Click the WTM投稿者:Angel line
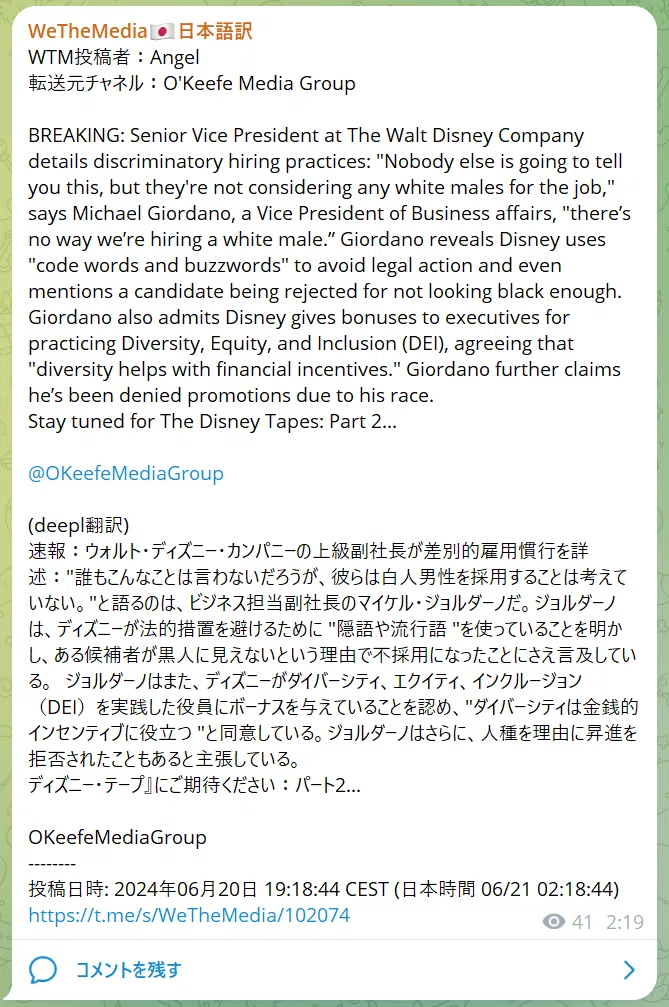This screenshot has width=669, height=1007. [x=114, y=57]
